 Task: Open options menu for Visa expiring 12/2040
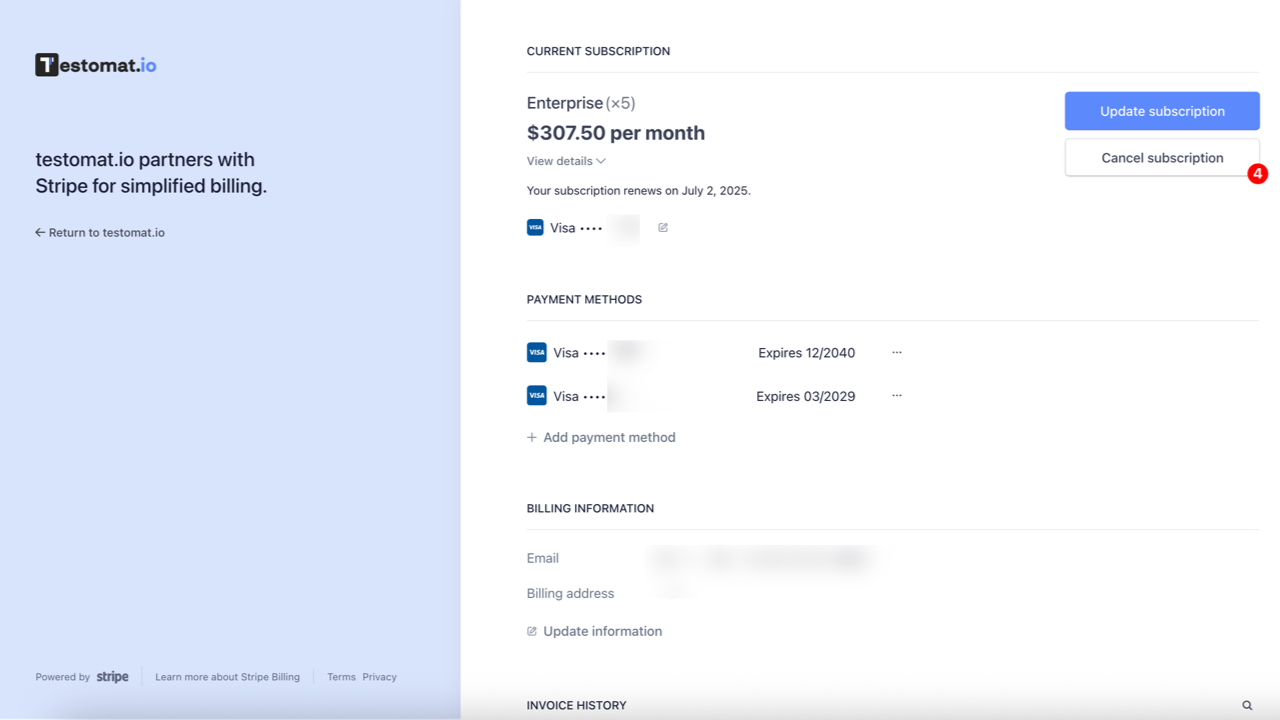[897, 353]
